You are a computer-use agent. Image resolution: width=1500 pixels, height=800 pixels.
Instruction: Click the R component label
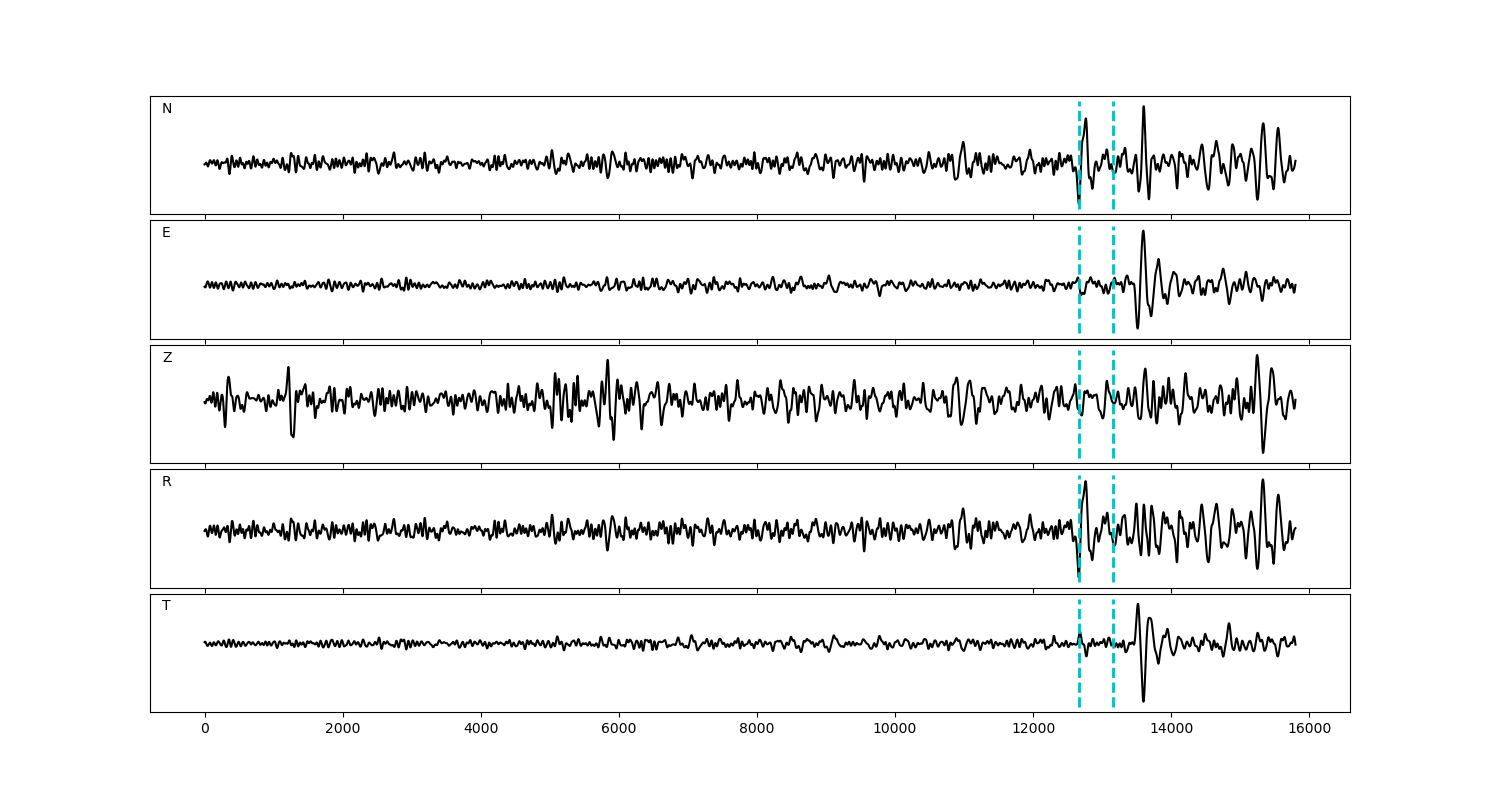tap(167, 482)
